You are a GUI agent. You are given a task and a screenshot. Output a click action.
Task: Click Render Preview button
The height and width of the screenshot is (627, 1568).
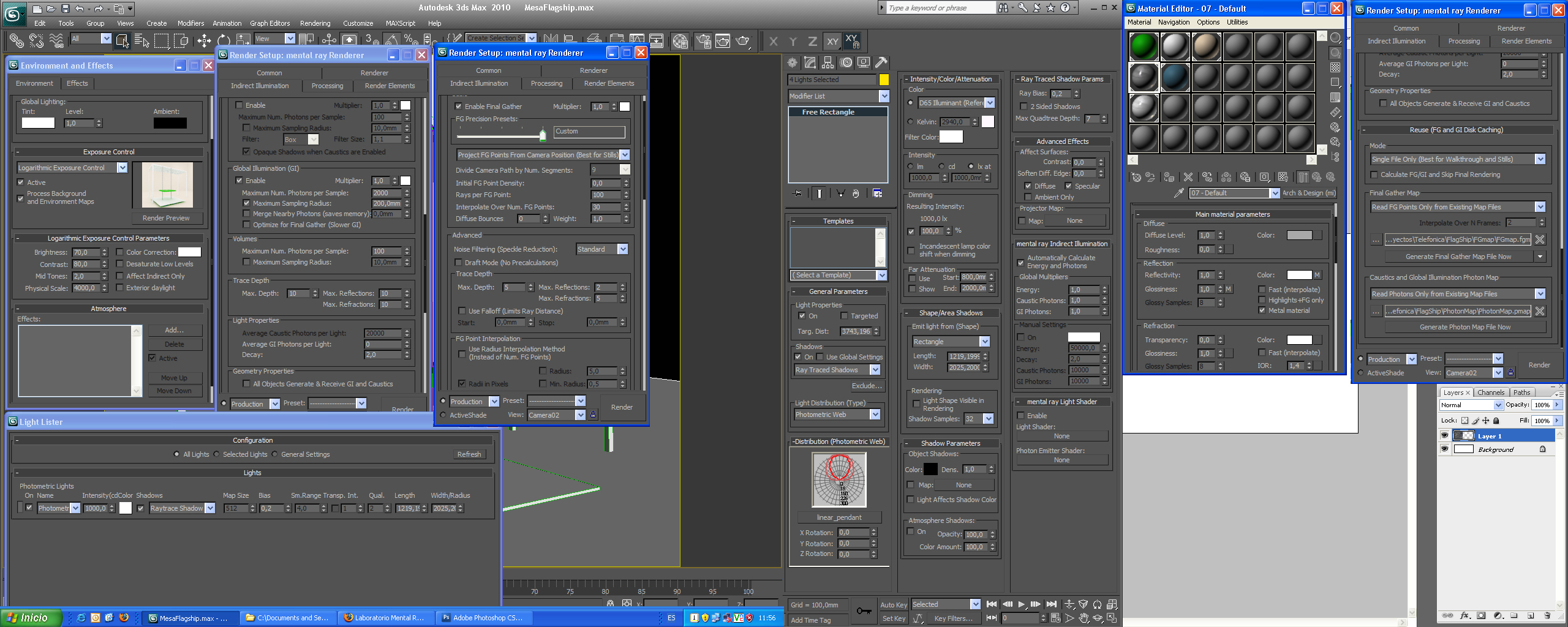166,218
